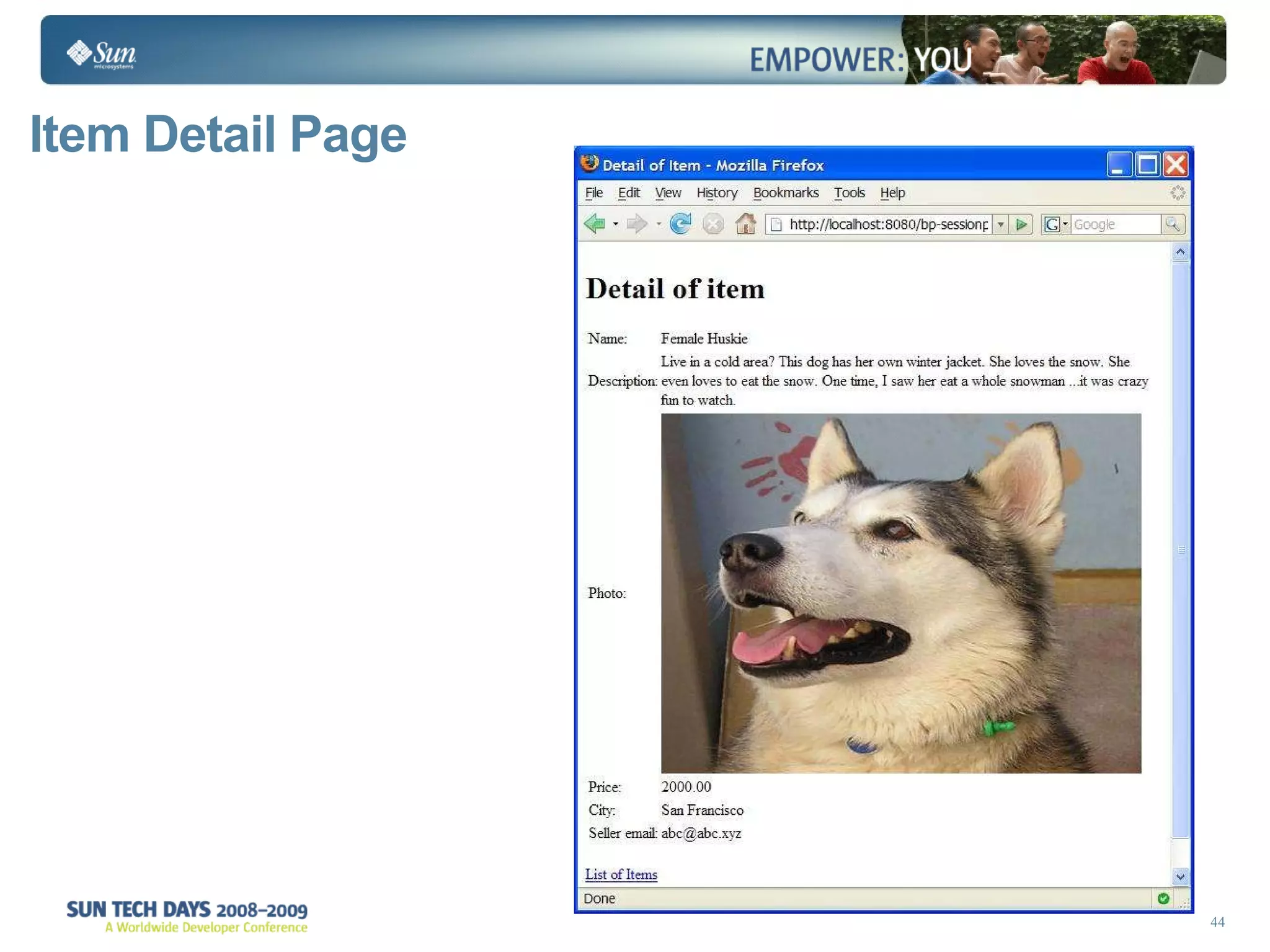This screenshot has height=952, width=1270.
Task: Click the green security status icon
Action: pyautogui.click(x=1163, y=898)
